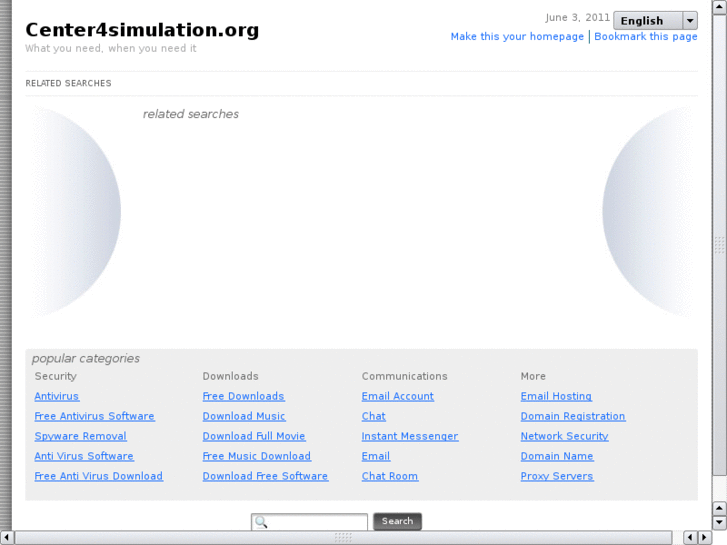Screen dimensions: 727x545
Task: Click the Communications category heading
Action: [404, 376]
